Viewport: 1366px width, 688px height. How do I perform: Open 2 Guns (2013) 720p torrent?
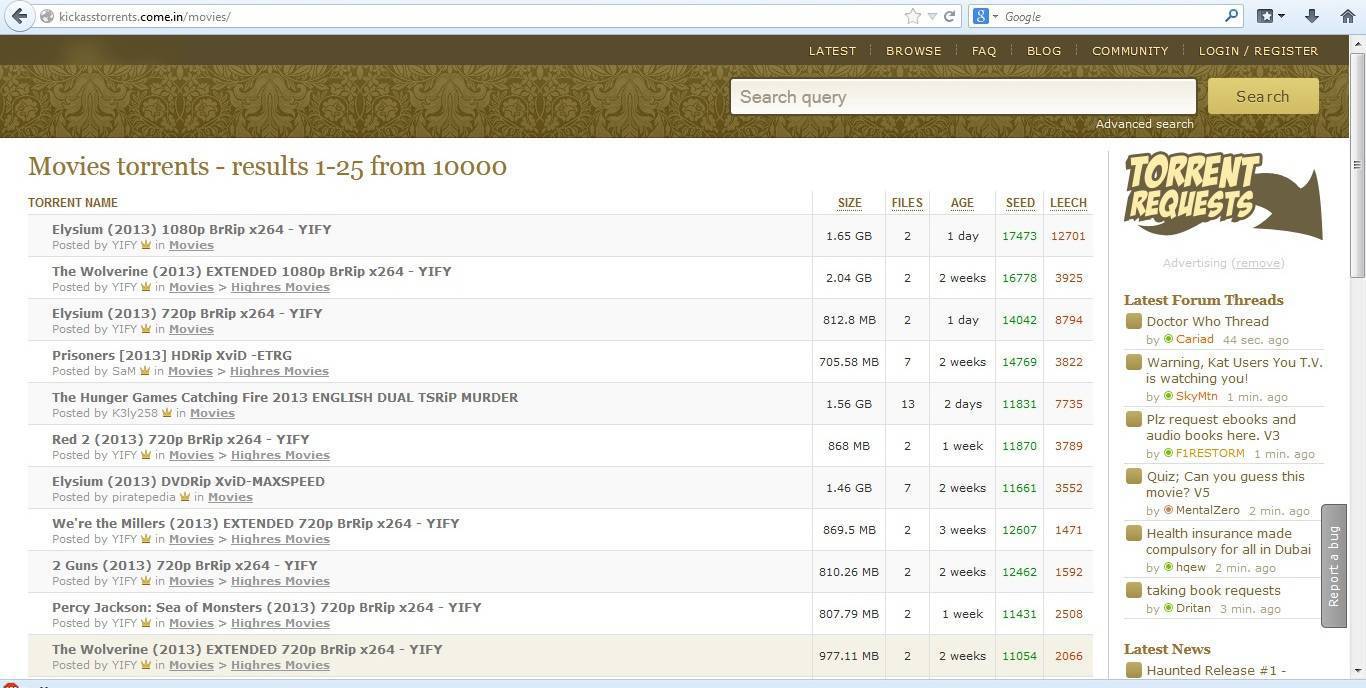(x=184, y=565)
